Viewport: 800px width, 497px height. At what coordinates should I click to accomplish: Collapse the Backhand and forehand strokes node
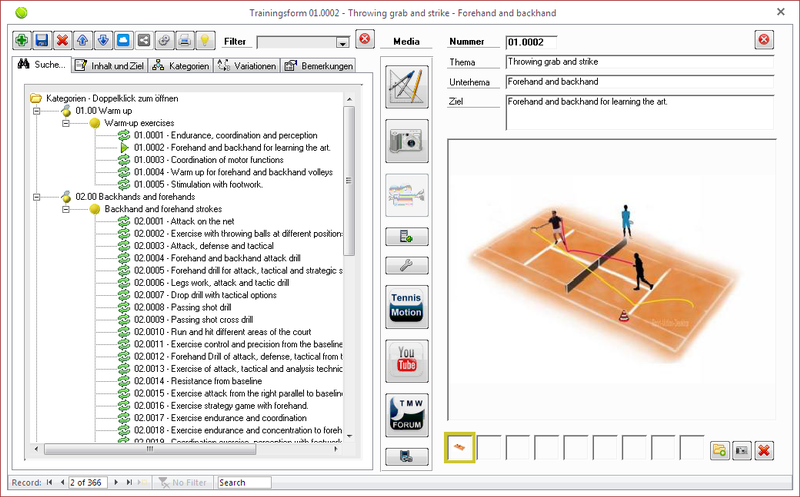(66, 209)
